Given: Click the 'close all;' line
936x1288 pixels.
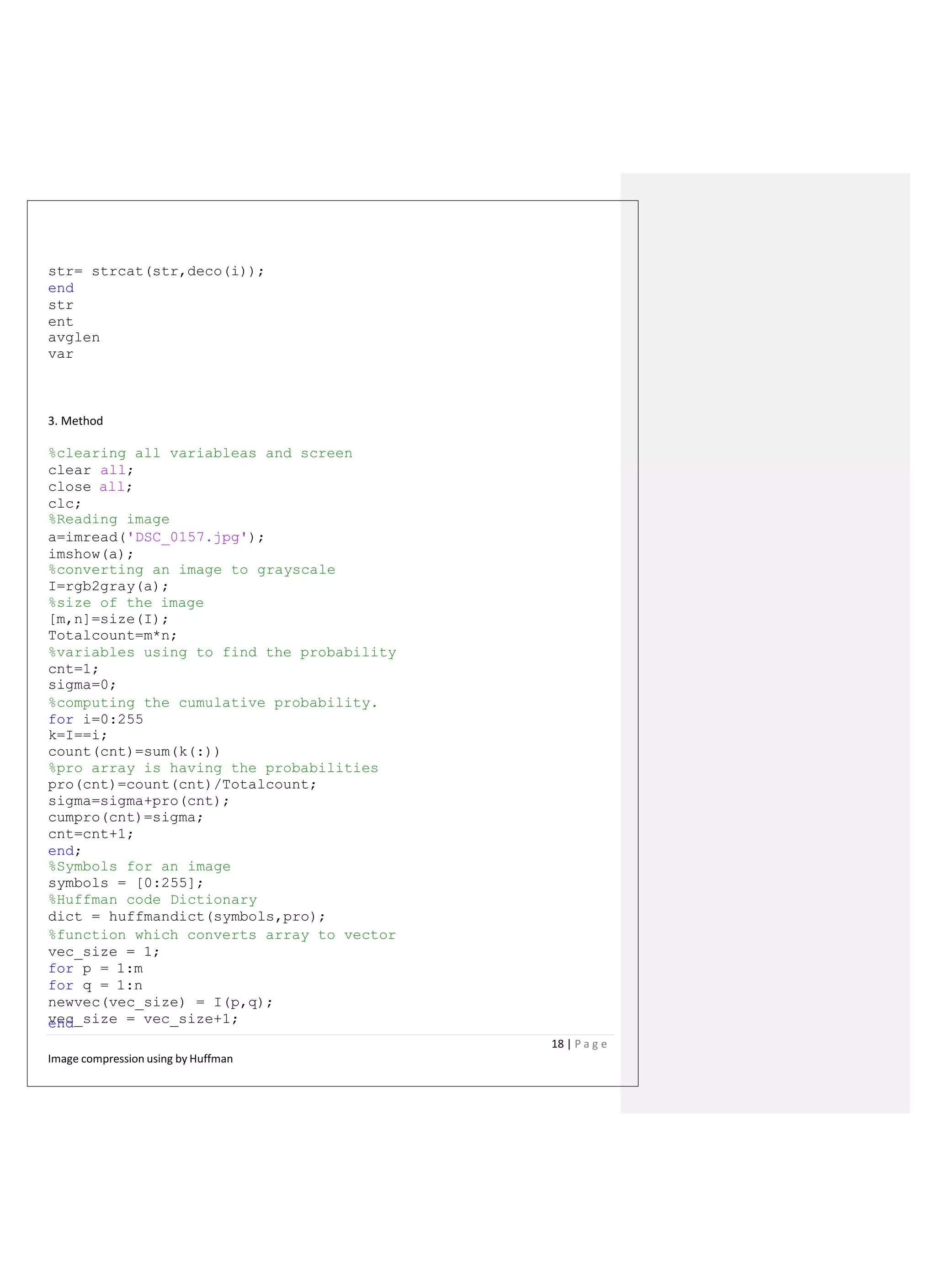Looking at the screenshot, I should [x=90, y=487].
